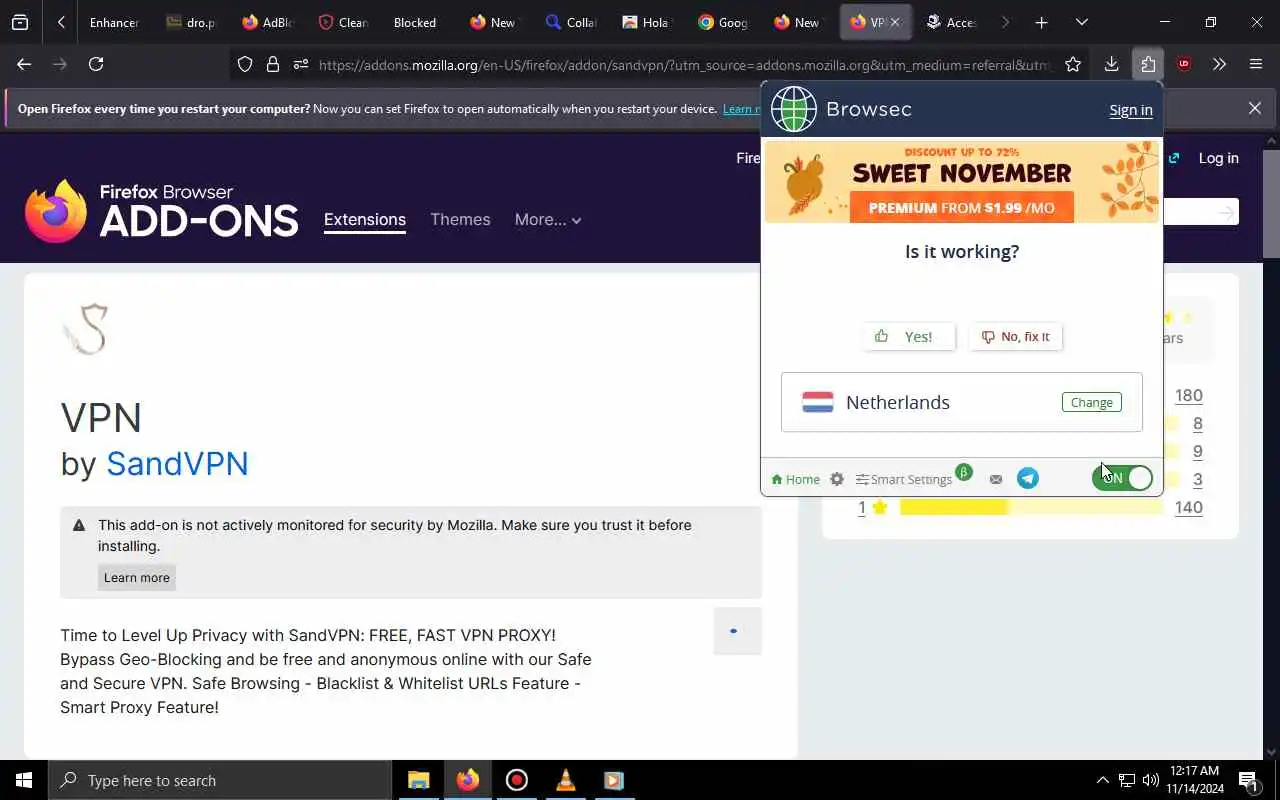Turn off the Browsec VPN switch

point(1122,478)
